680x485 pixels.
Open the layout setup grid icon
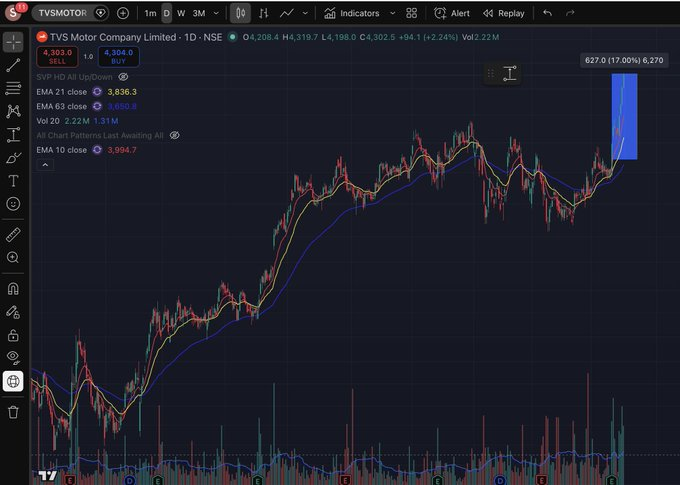click(412, 13)
